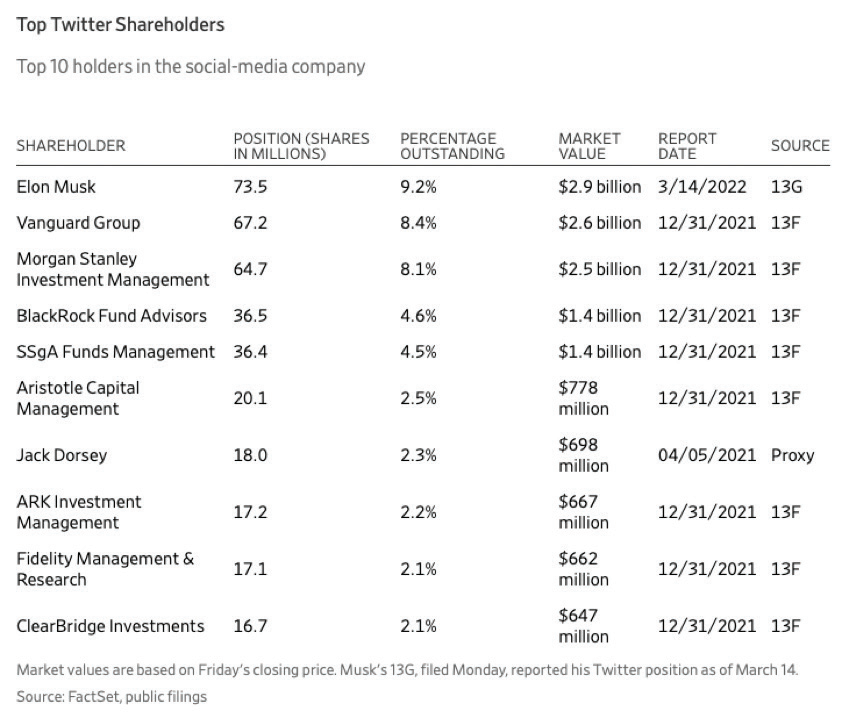Click BlackRock Fund Advisors name
Viewport: 849px width, 719px height.
(112, 316)
